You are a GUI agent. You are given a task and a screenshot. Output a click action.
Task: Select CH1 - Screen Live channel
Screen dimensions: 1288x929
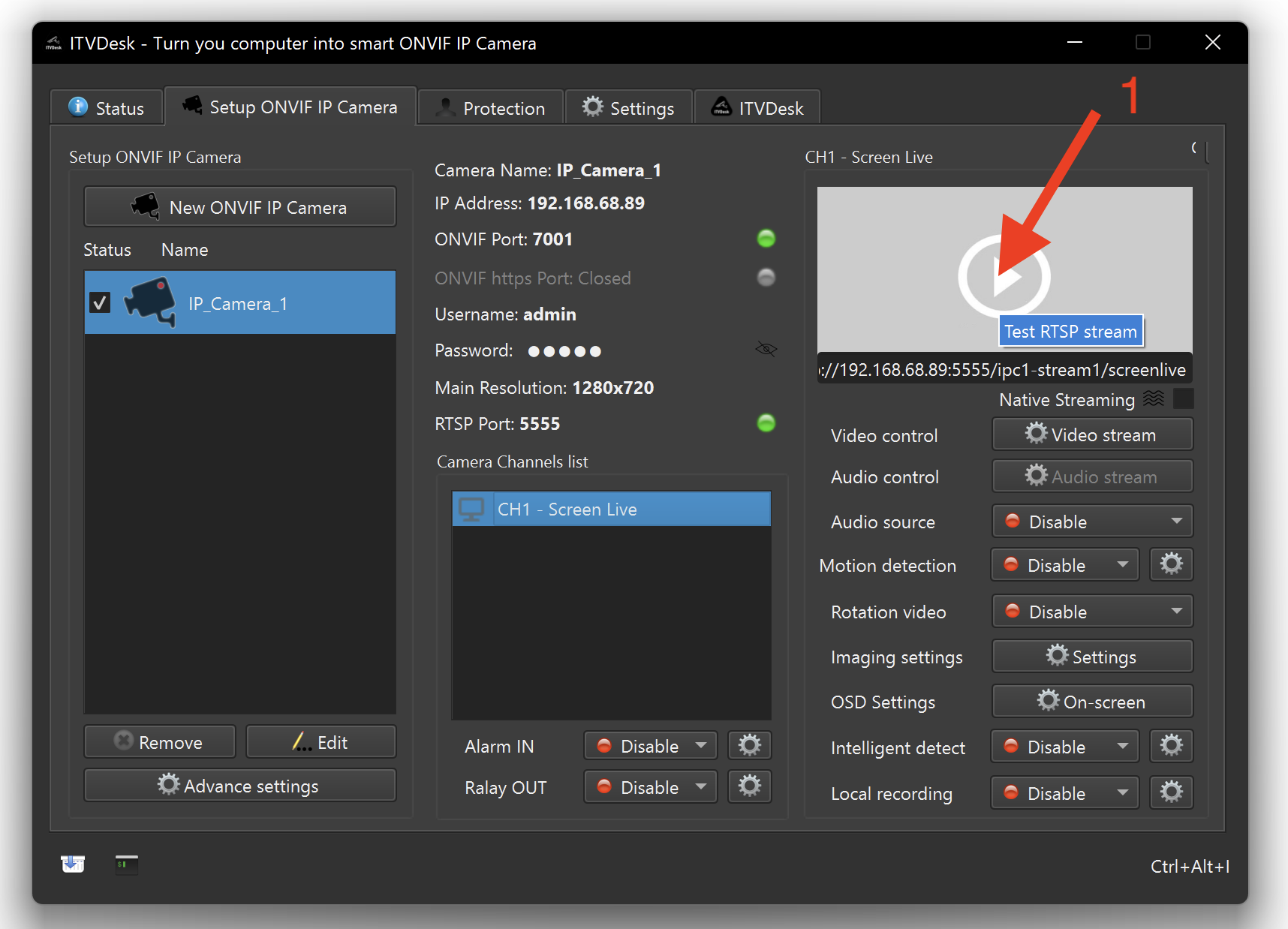(x=611, y=510)
